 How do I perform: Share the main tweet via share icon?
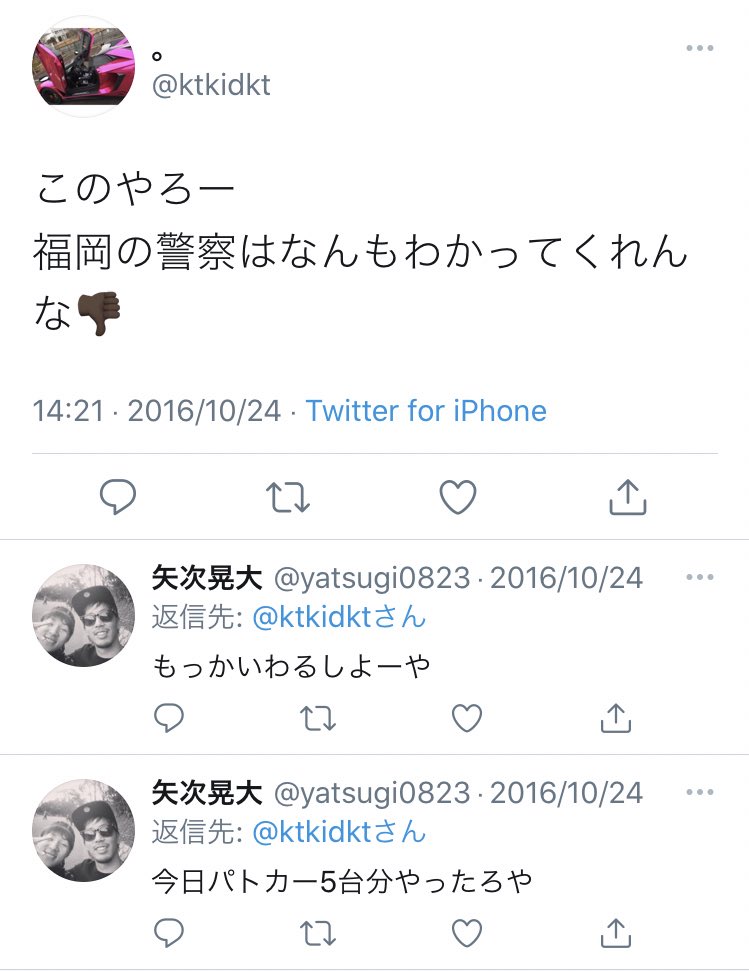point(628,497)
